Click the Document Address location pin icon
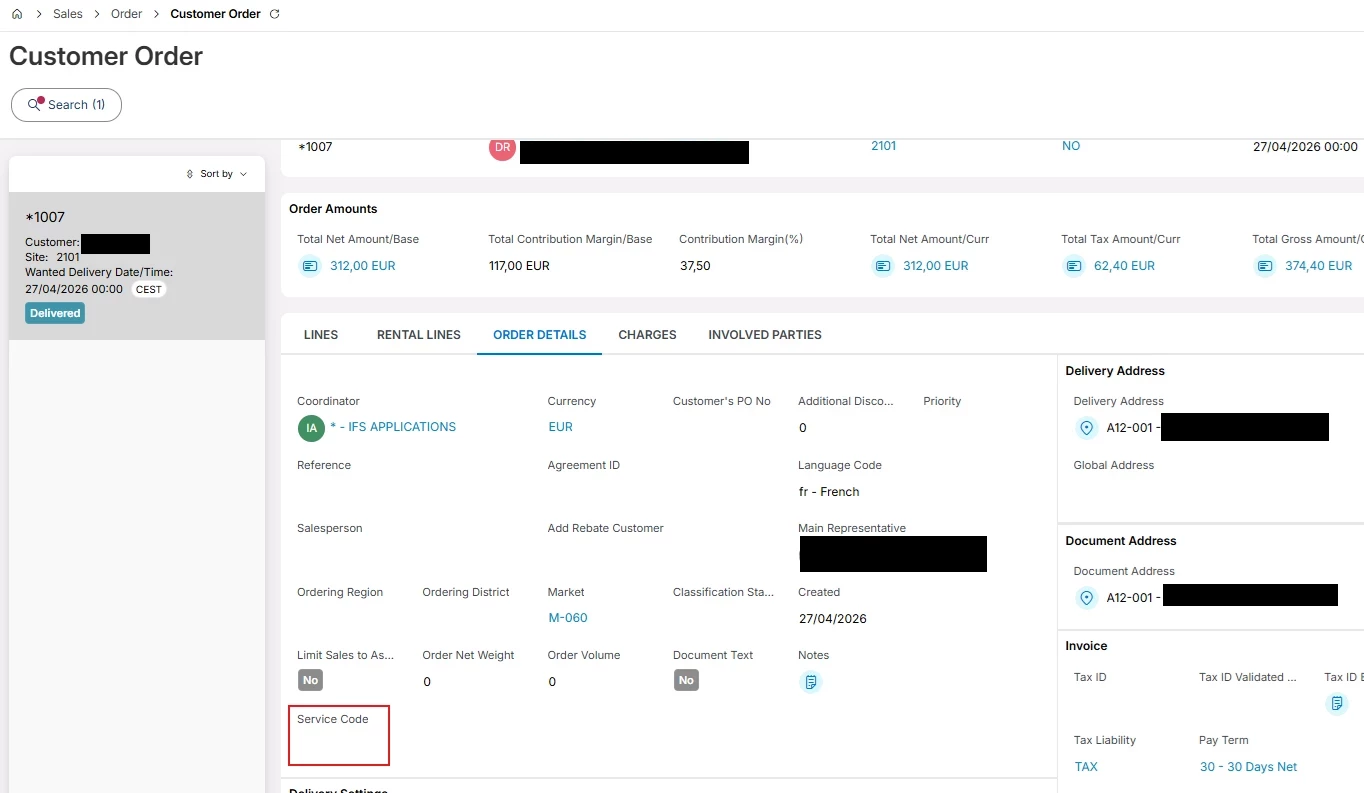The width and height of the screenshot is (1364, 793). point(1086,598)
